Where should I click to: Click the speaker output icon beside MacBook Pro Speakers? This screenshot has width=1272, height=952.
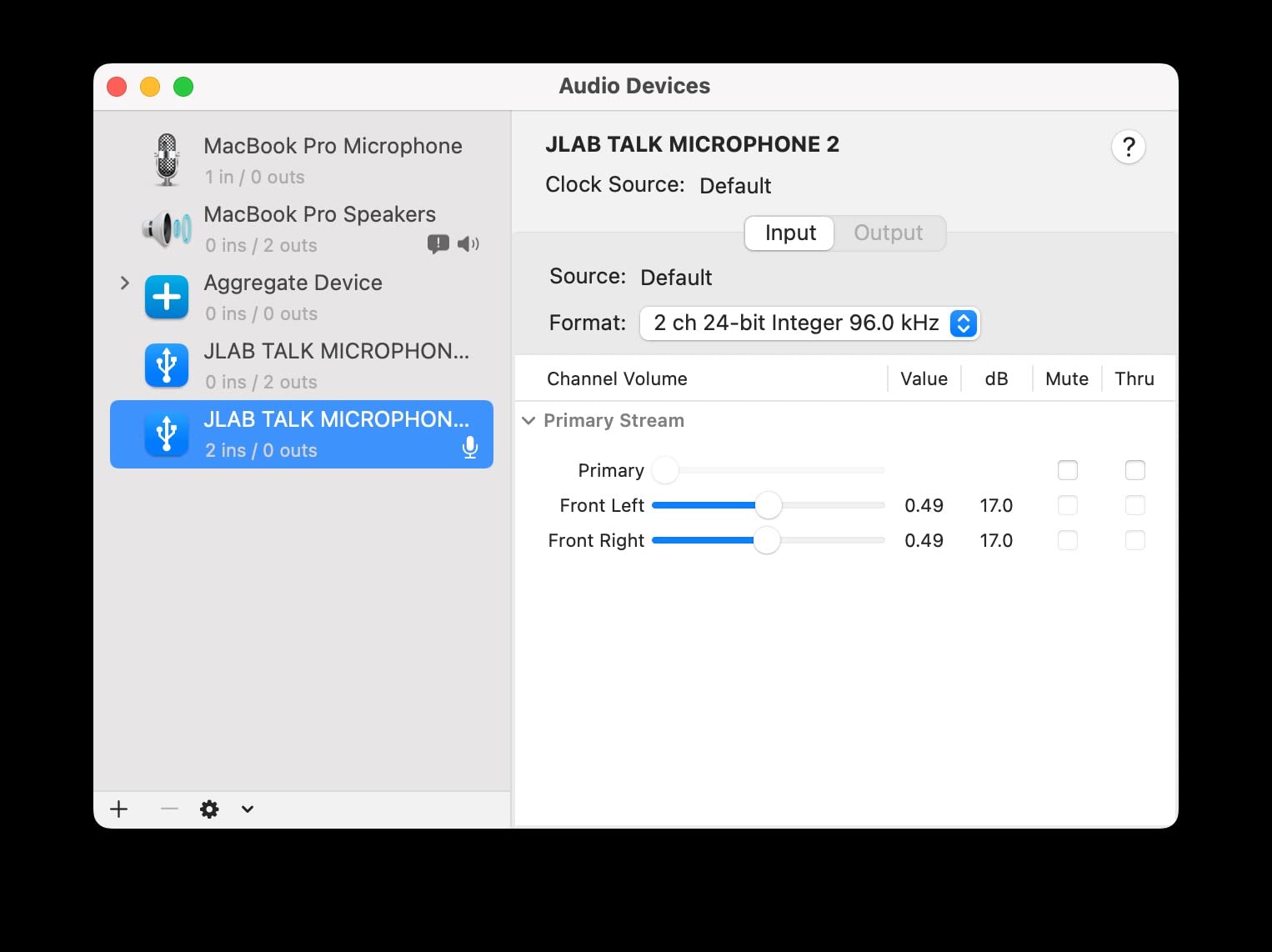pyautogui.click(x=468, y=243)
